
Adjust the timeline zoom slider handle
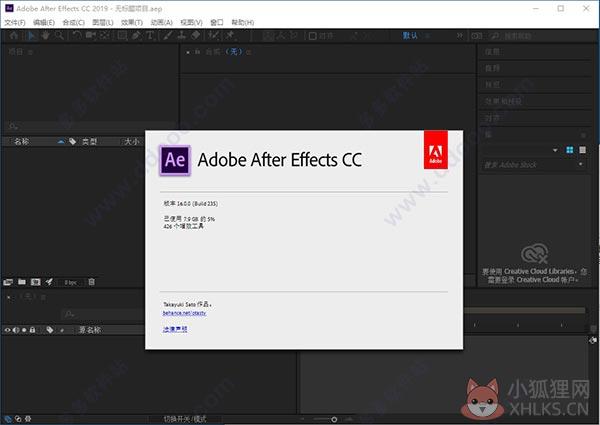click(334, 420)
